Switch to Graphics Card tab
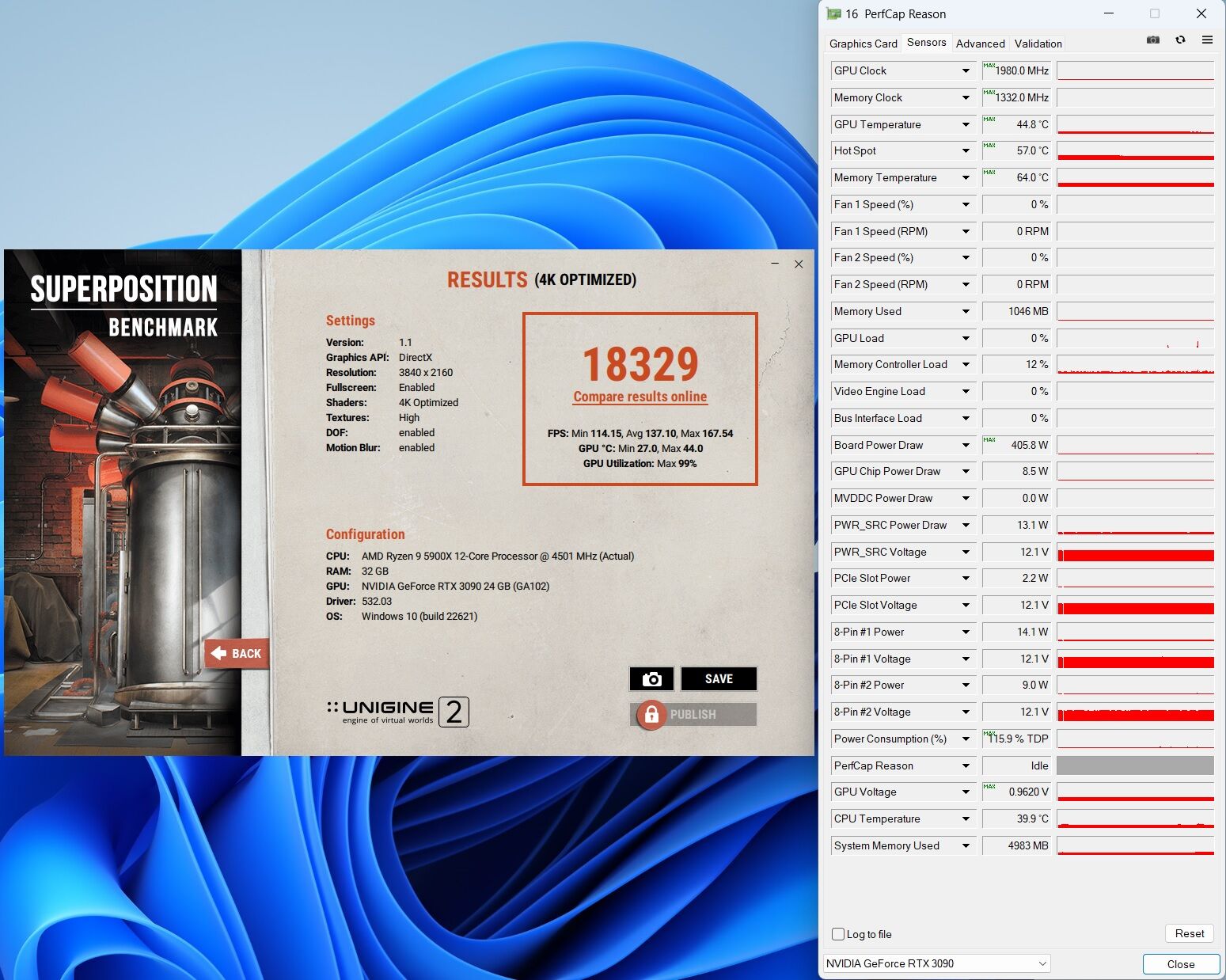Screen dimensions: 1226x980 coord(863,44)
